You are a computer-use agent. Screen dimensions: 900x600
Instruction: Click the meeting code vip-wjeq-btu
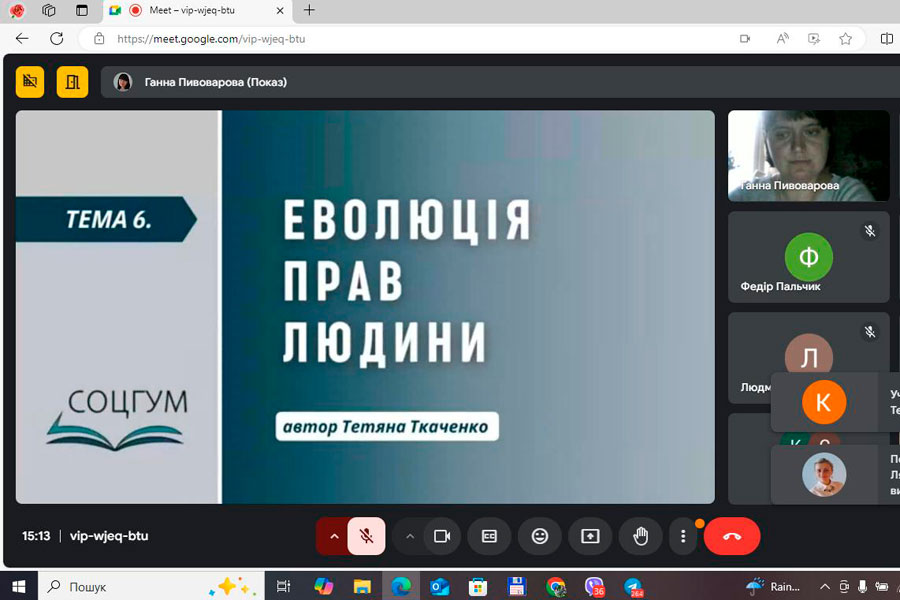point(109,536)
